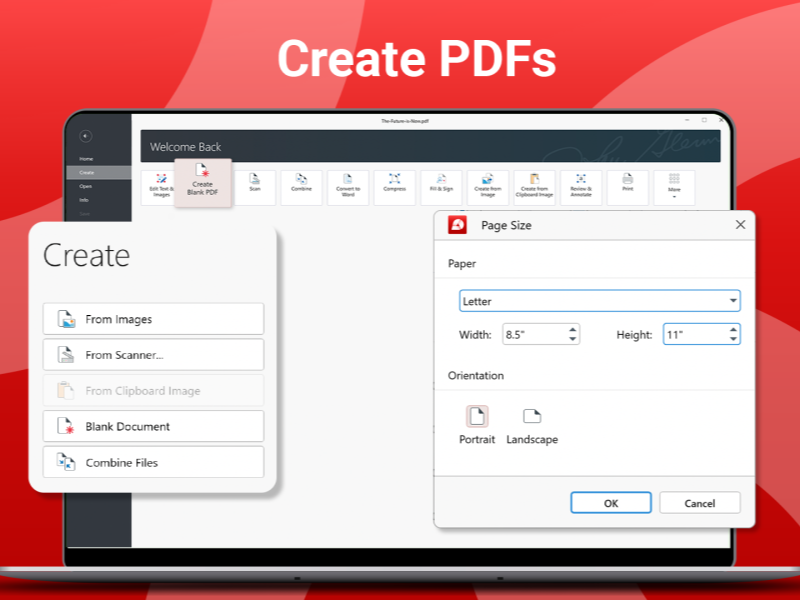Open the Edit Text & Images tool
Viewport: 800px width, 600px height.
click(160, 188)
